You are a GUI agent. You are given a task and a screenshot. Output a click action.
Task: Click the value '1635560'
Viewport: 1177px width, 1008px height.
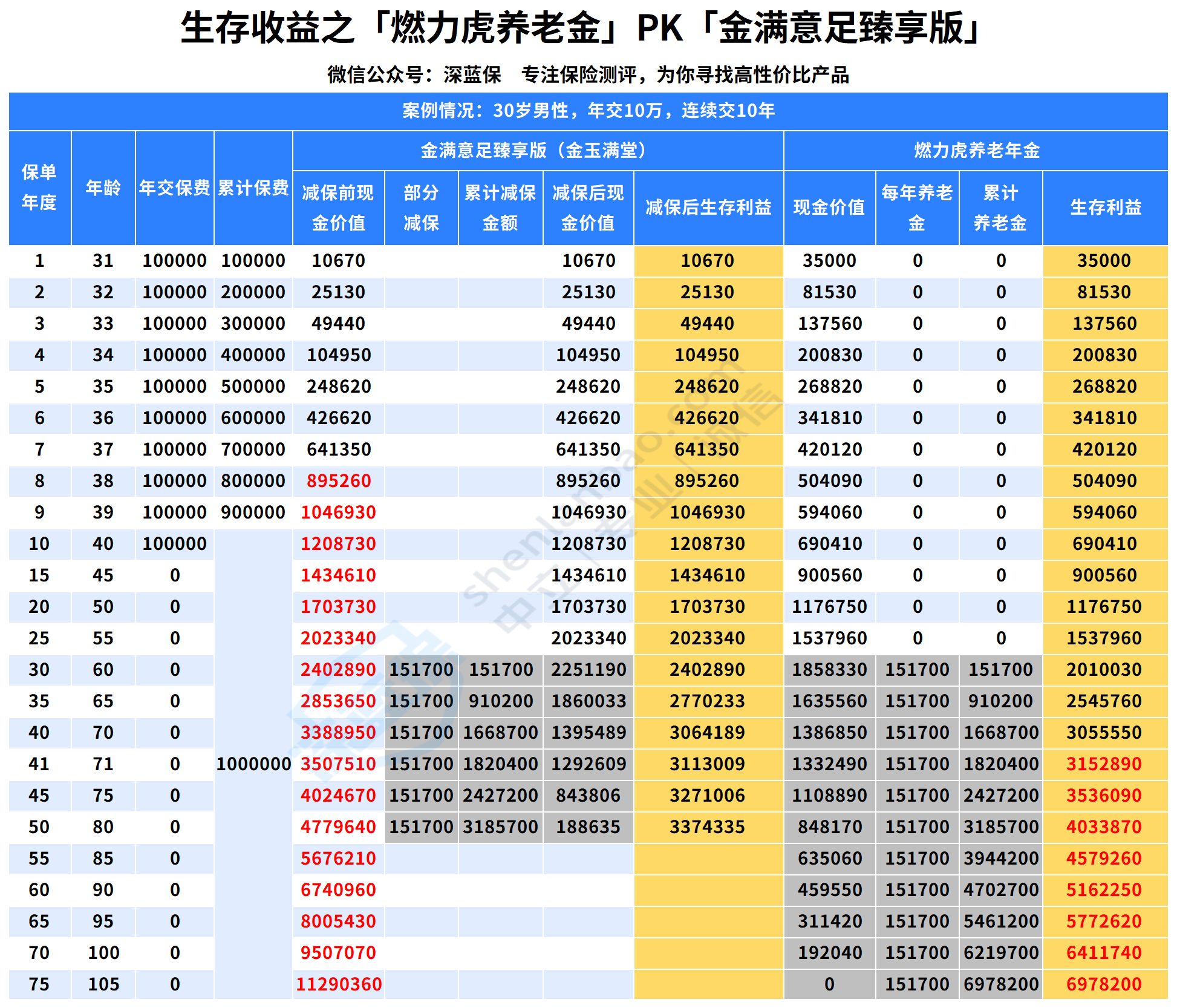pos(829,701)
